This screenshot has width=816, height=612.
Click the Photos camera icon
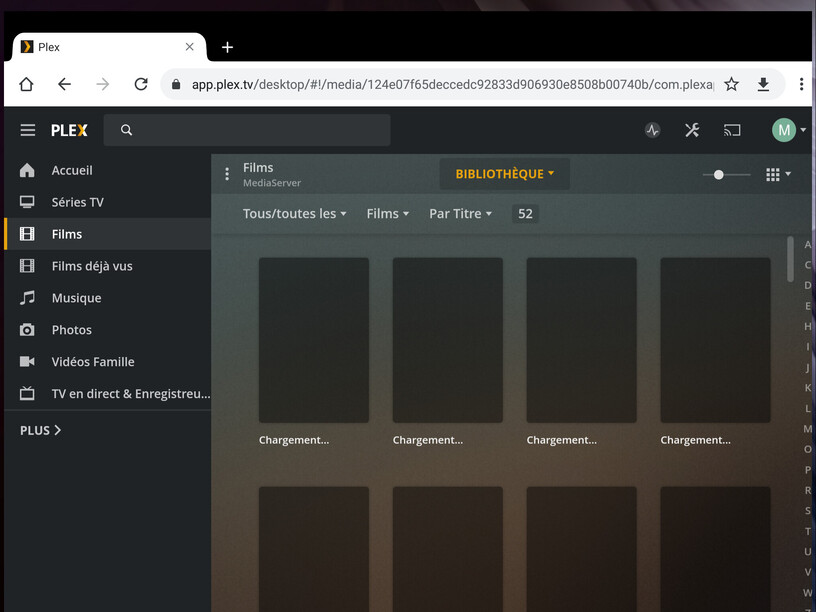(x=27, y=330)
